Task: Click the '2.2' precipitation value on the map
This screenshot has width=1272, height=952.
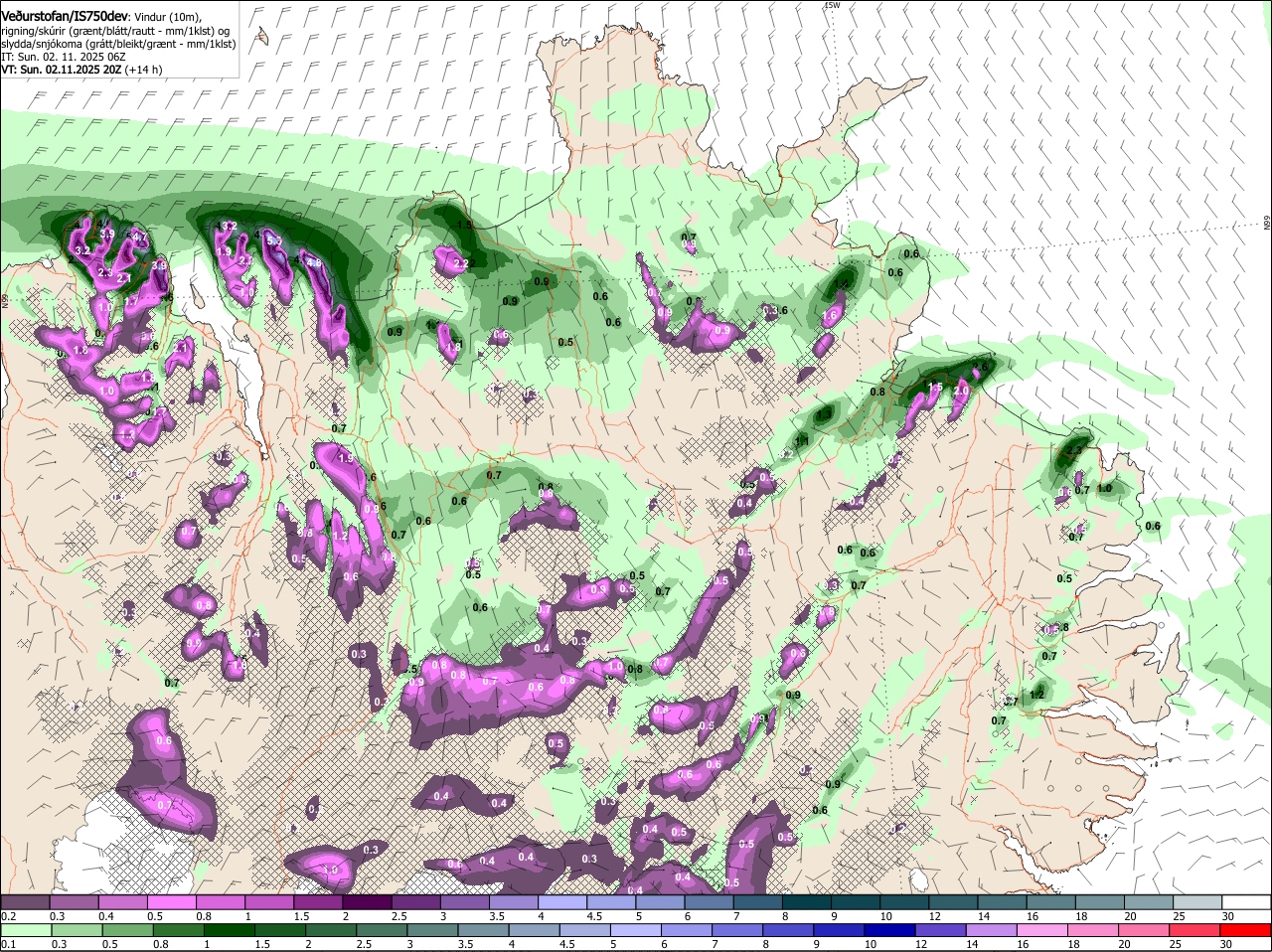Action: (x=460, y=264)
